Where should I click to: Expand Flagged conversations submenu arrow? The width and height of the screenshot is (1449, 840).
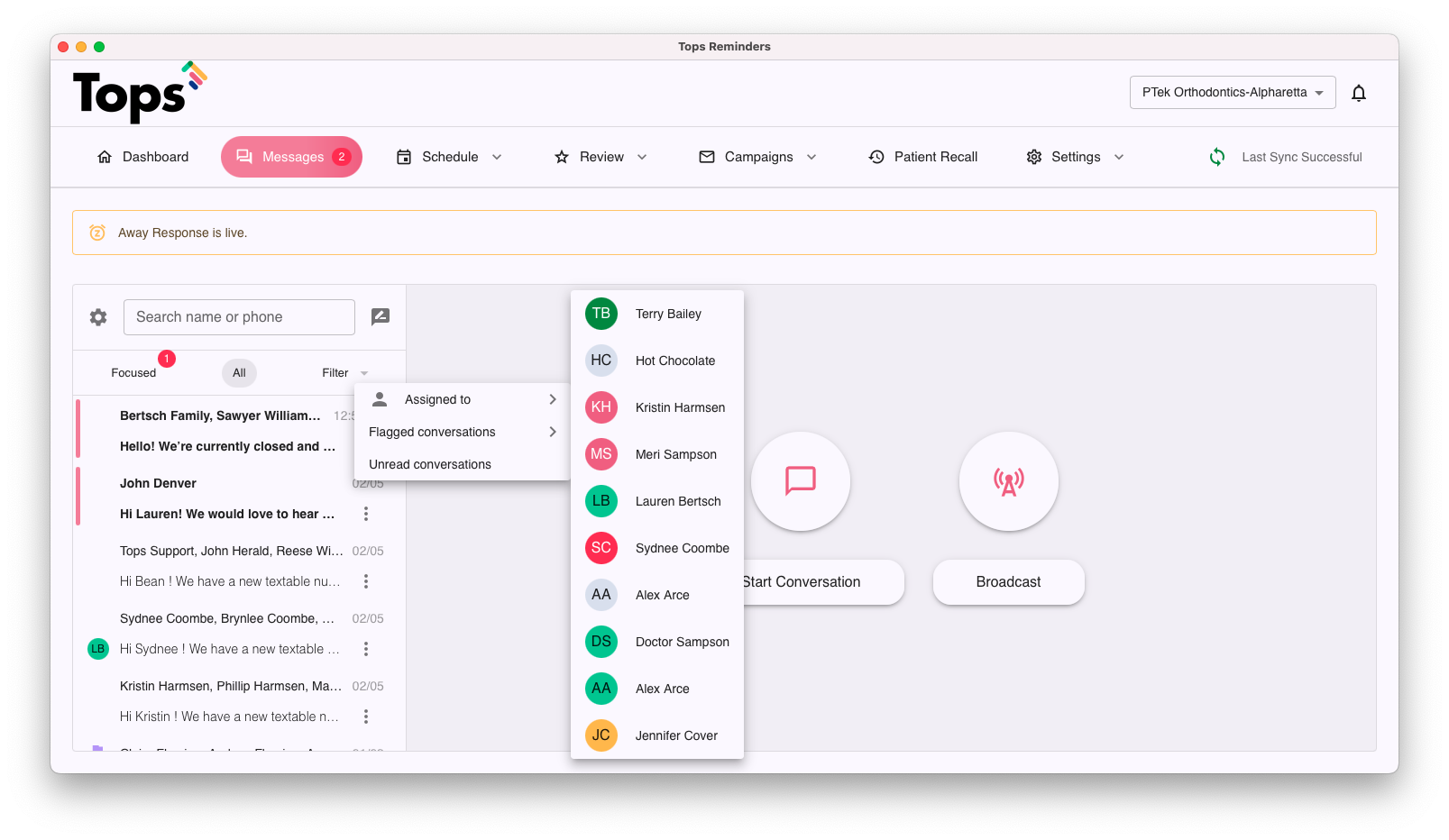(x=553, y=432)
